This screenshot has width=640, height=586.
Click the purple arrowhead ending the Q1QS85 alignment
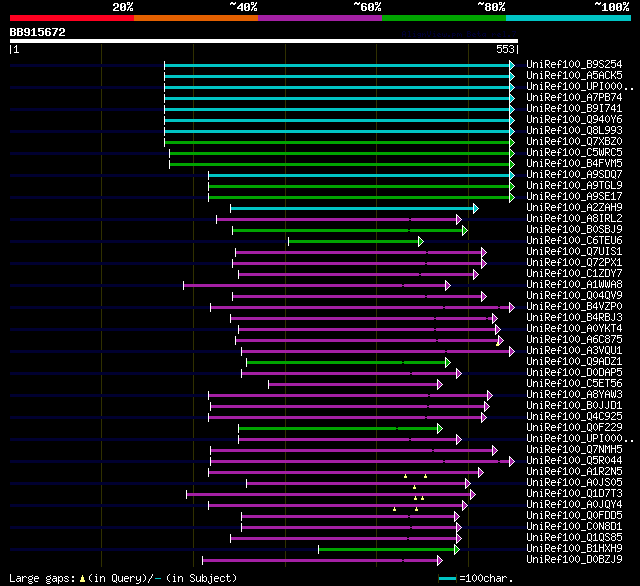tap(459, 539)
